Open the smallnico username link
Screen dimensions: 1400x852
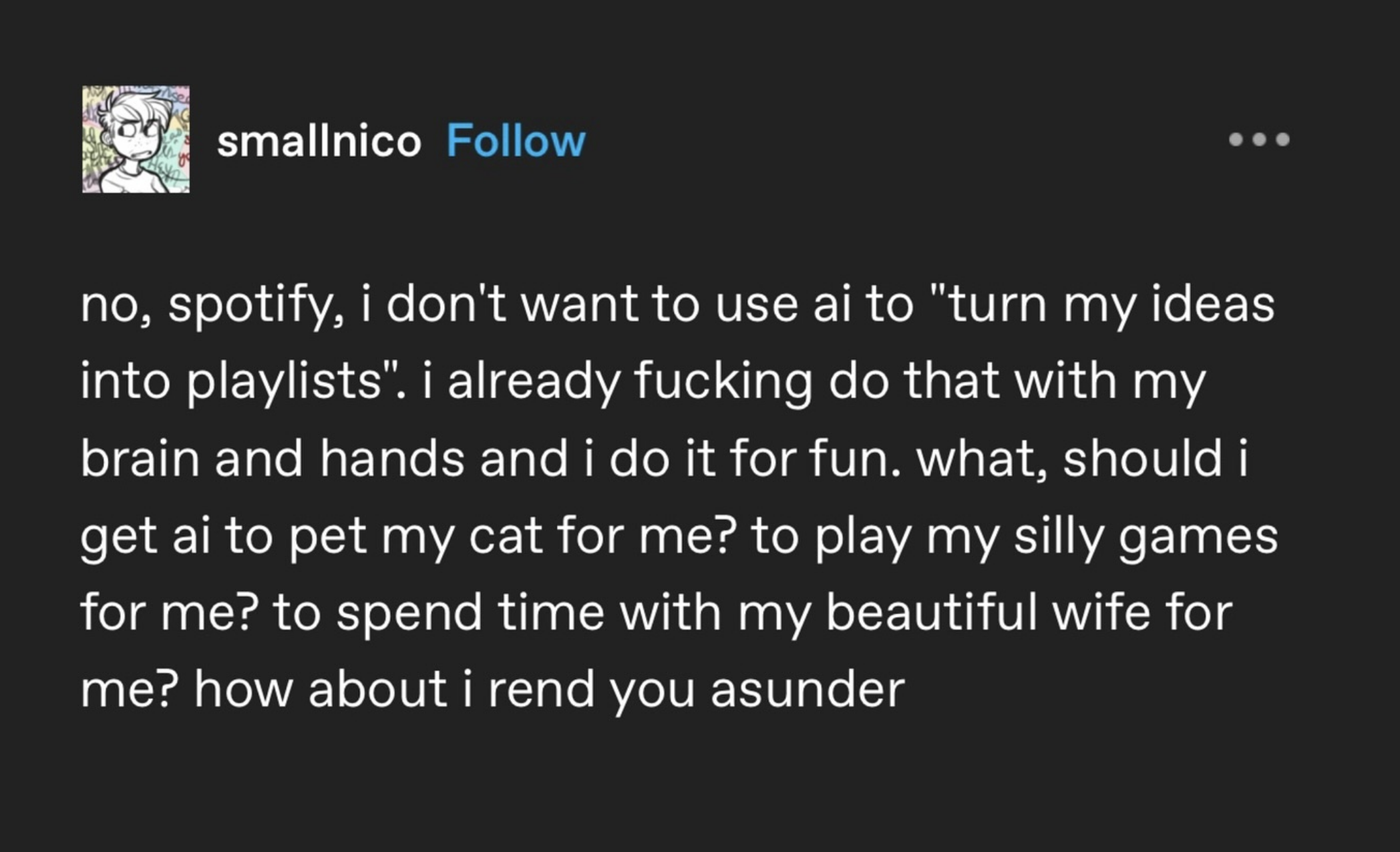point(319,142)
